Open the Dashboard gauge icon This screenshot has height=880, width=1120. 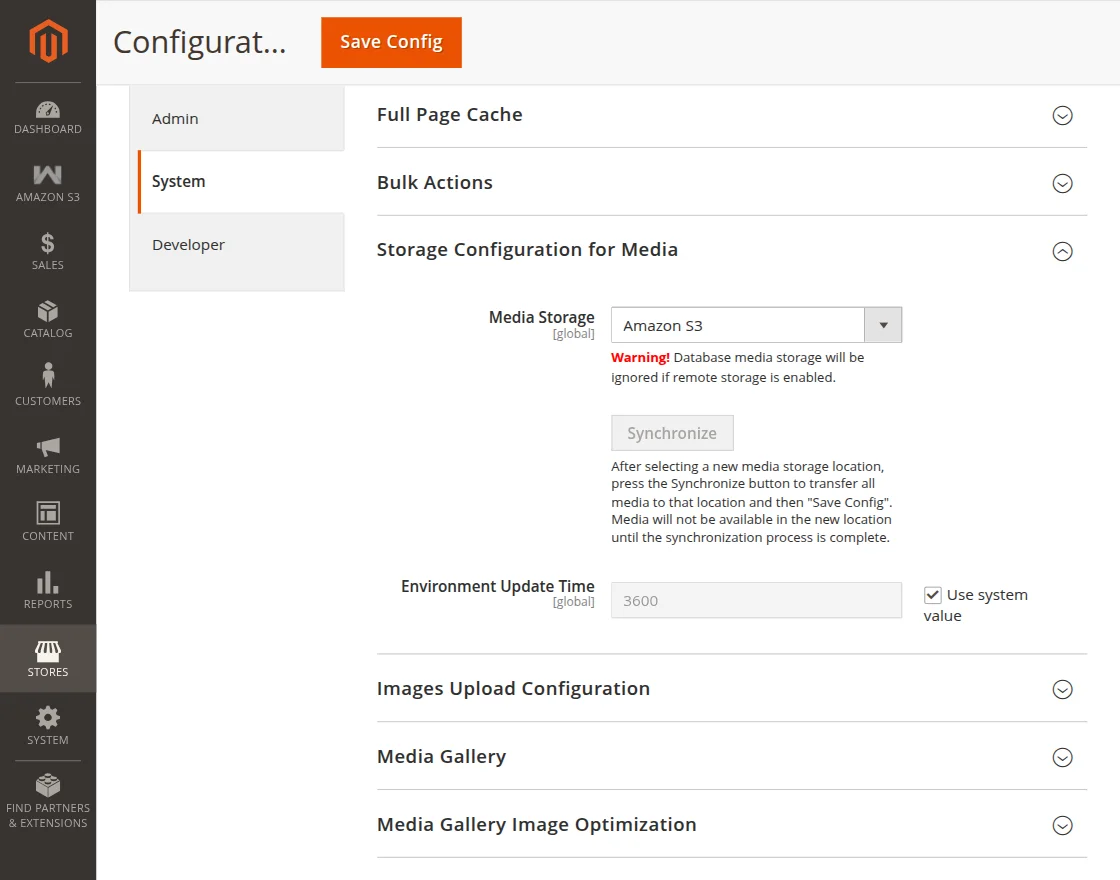[48, 110]
